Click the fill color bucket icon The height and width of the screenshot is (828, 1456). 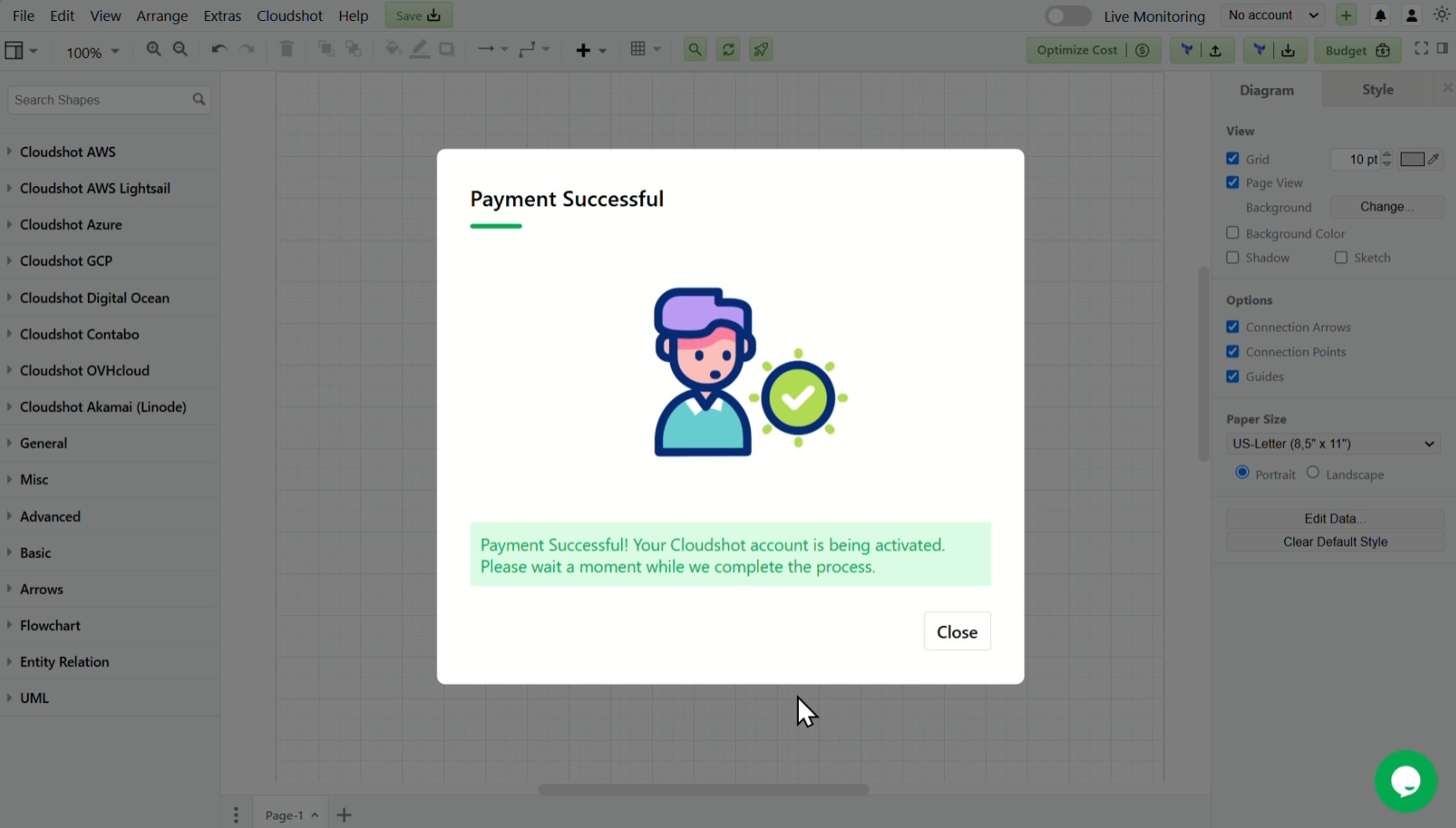tap(392, 49)
